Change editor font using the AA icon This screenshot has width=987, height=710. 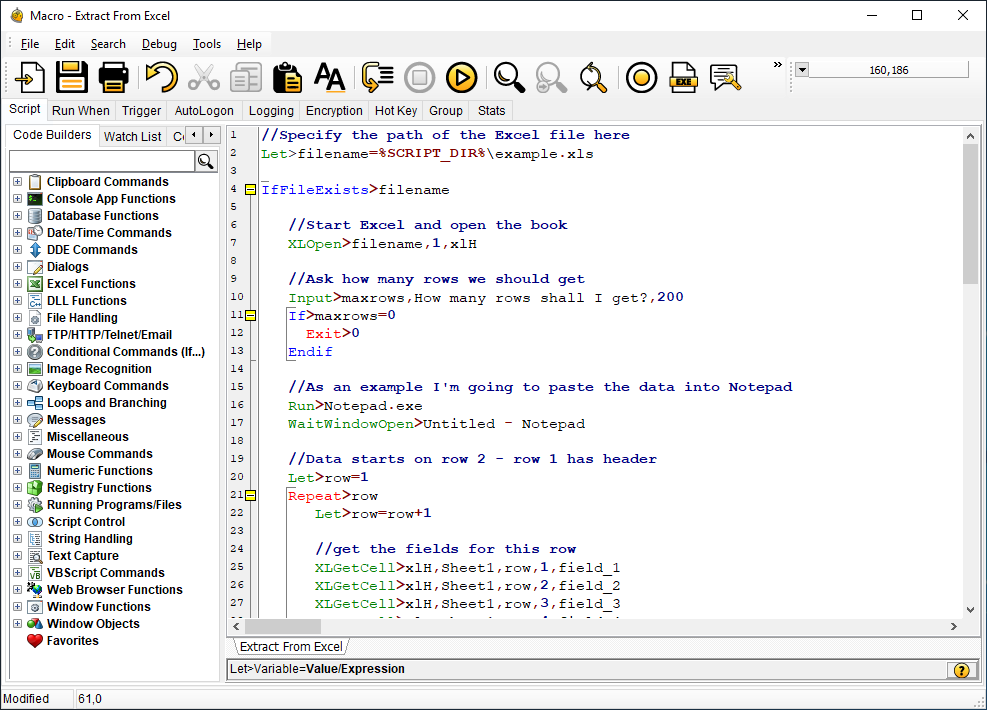(330, 77)
